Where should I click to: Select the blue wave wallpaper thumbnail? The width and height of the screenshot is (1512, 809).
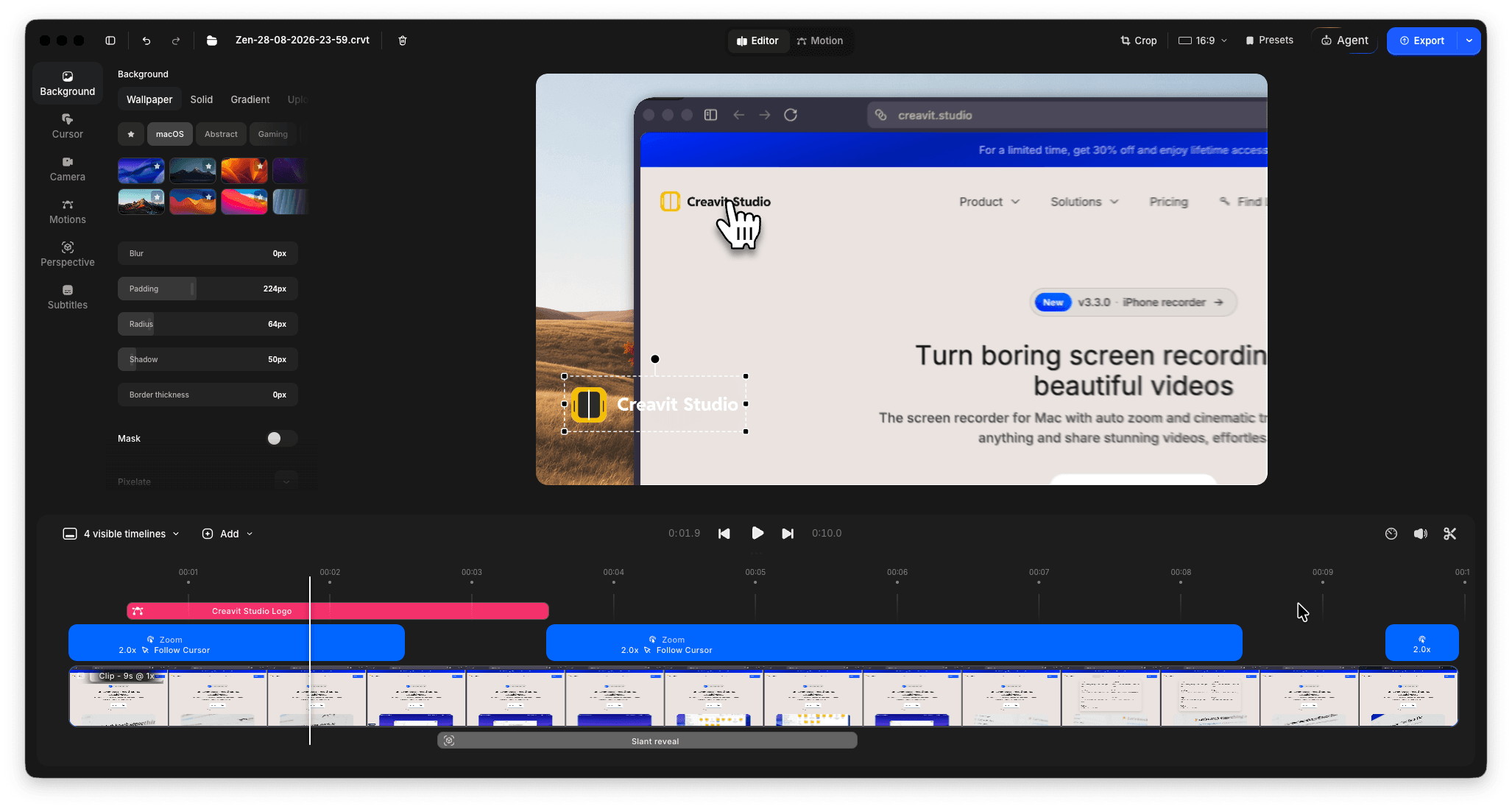[x=141, y=171]
